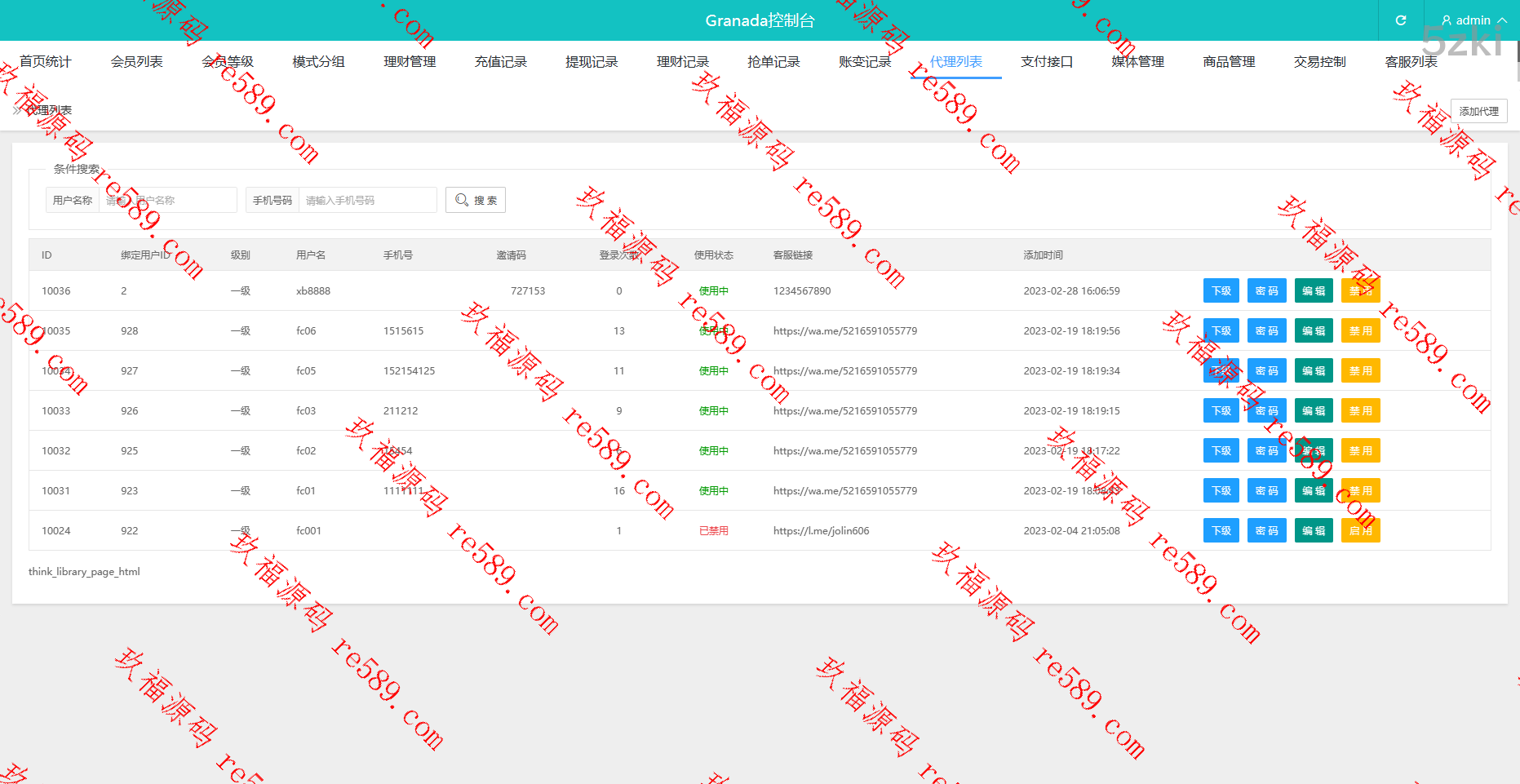1520x784 pixels.
Task: Open the 首页统计 tab
Action: click(46, 62)
